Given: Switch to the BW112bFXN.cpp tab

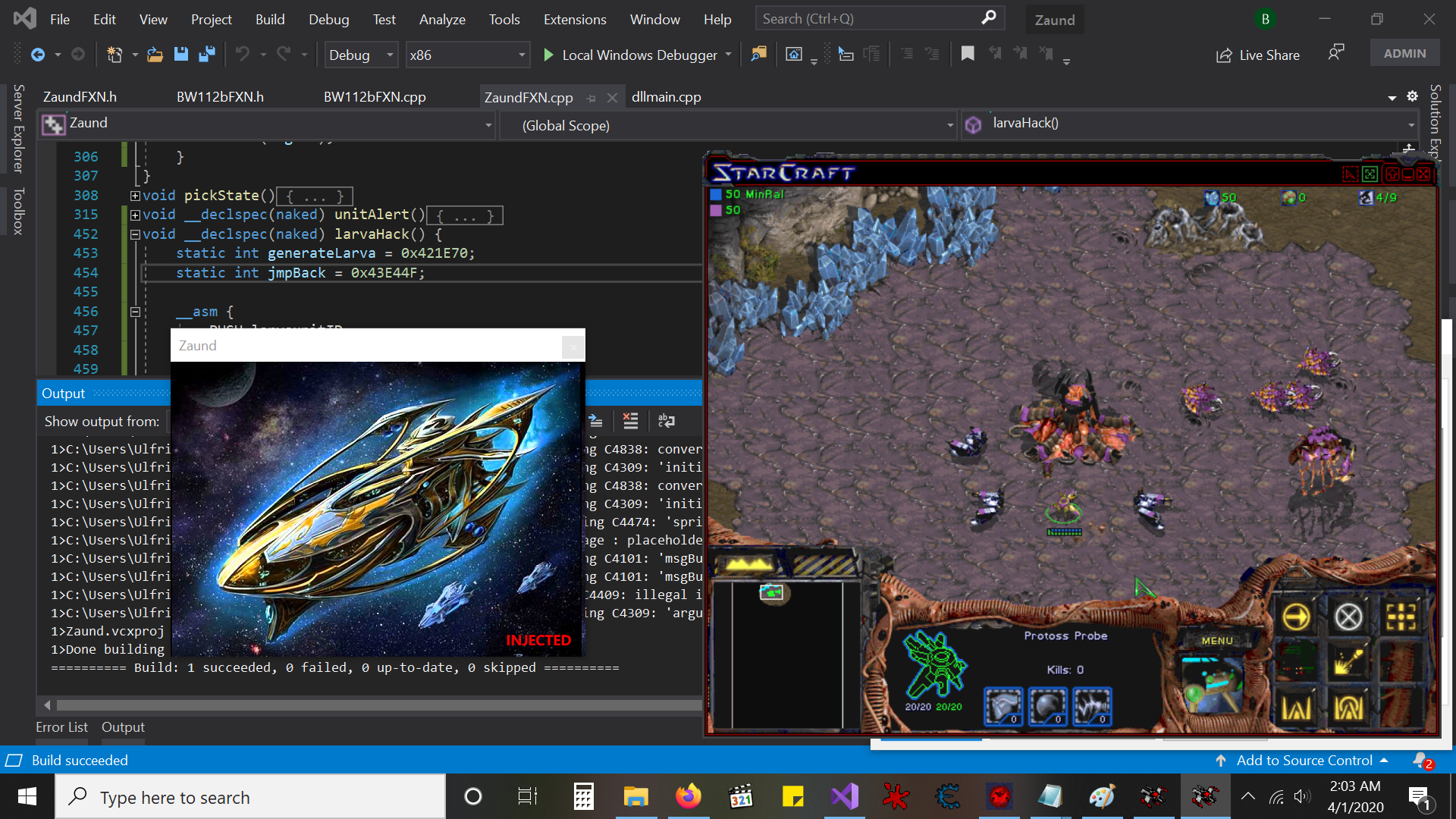Looking at the screenshot, I should [x=375, y=97].
